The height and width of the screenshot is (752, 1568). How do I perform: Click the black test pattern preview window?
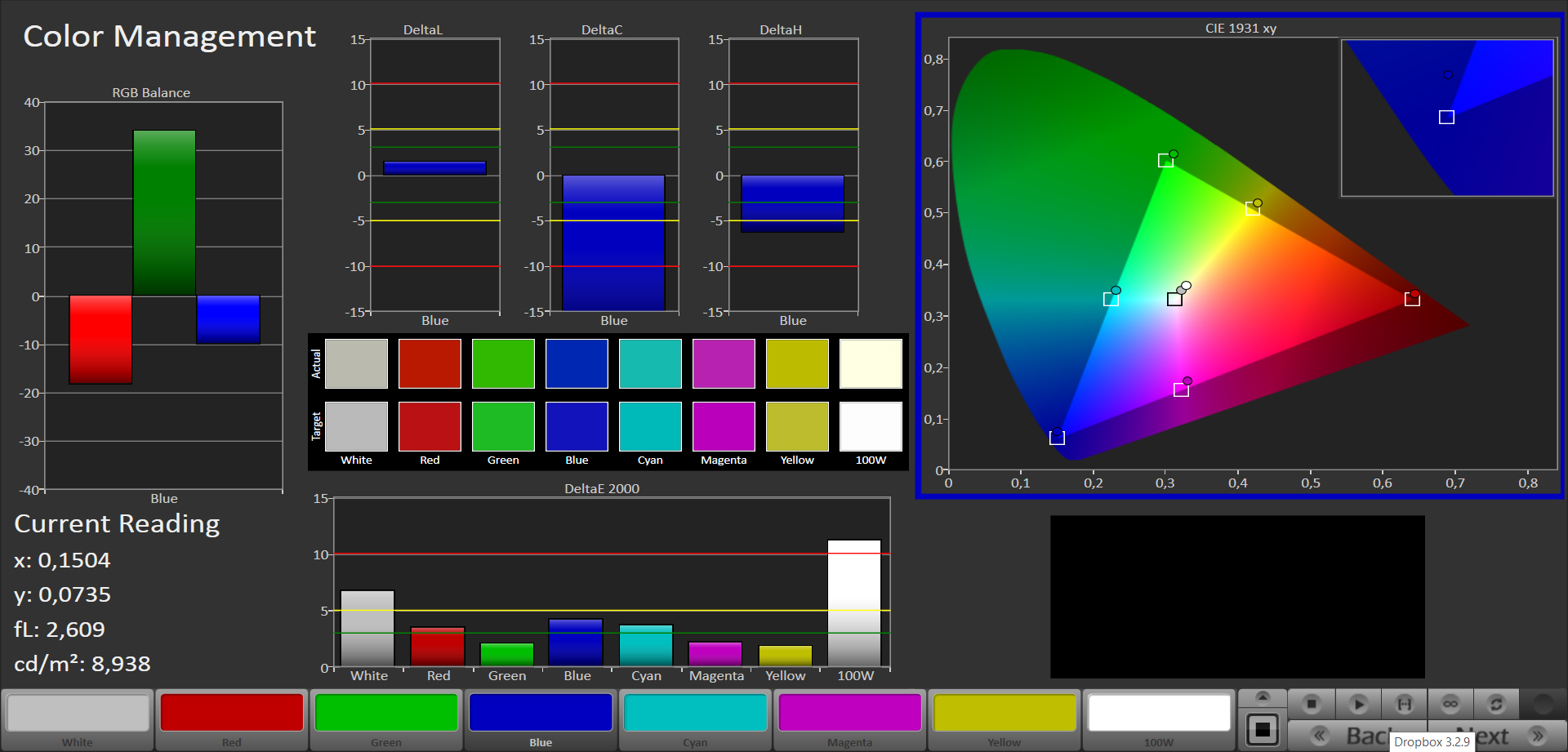click(1237, 597)
